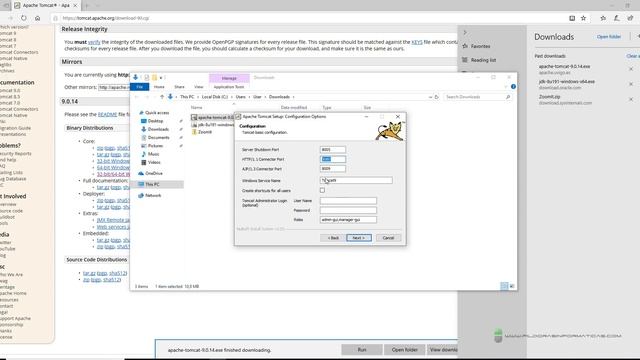Image resolution: width=640 pixels, height=360 pixels.
Task: Click browser refresh icon
Action: click(24, 18)
